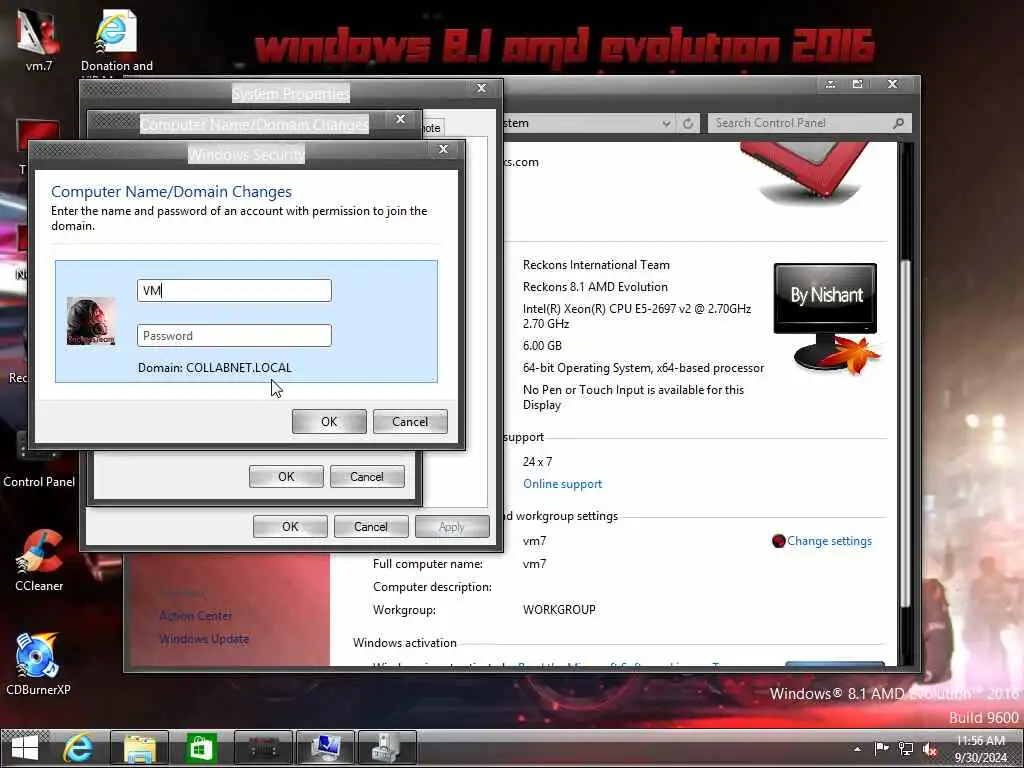Open CDBurnerXP desktop shortcut
Image resolution: width=1024 pixels, height=768 pixels.
point(39,663)
